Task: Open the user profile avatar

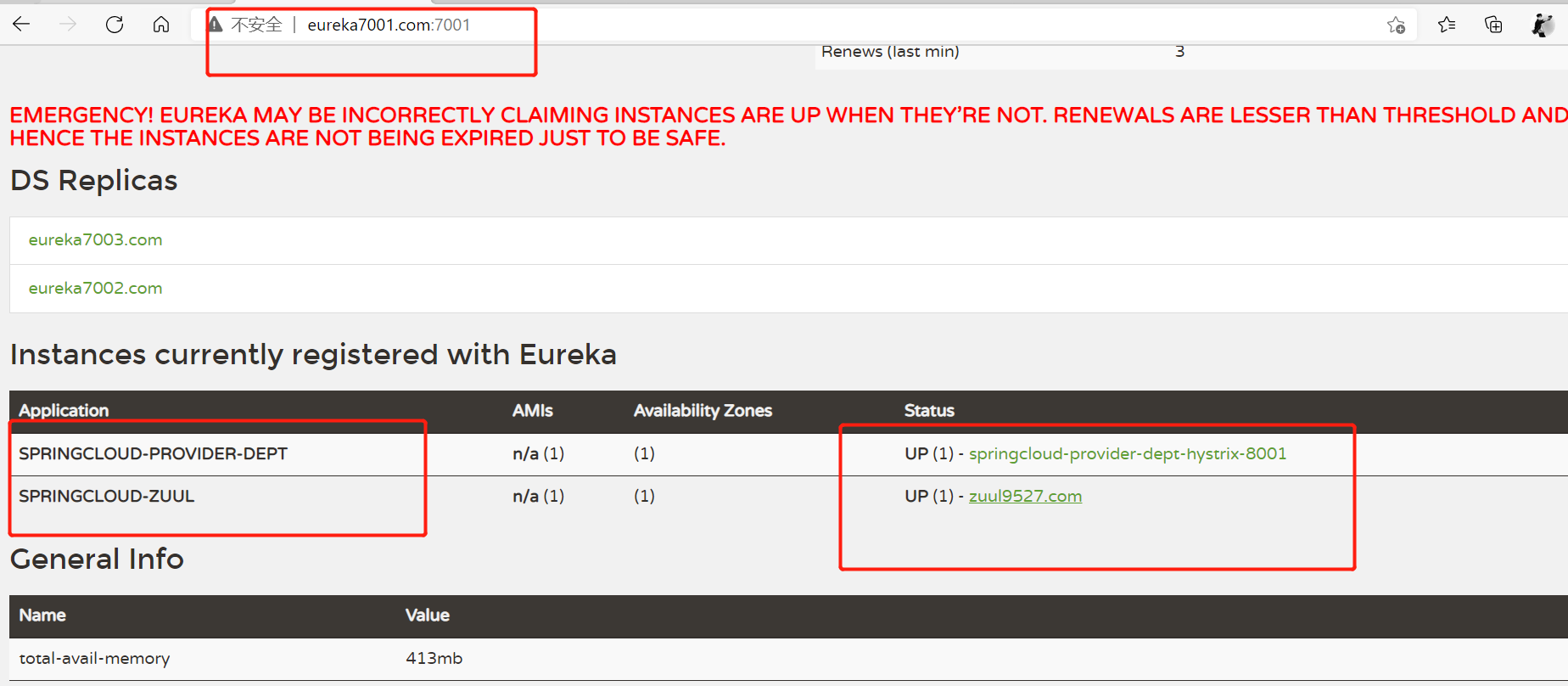Action: coord(1543,25)
